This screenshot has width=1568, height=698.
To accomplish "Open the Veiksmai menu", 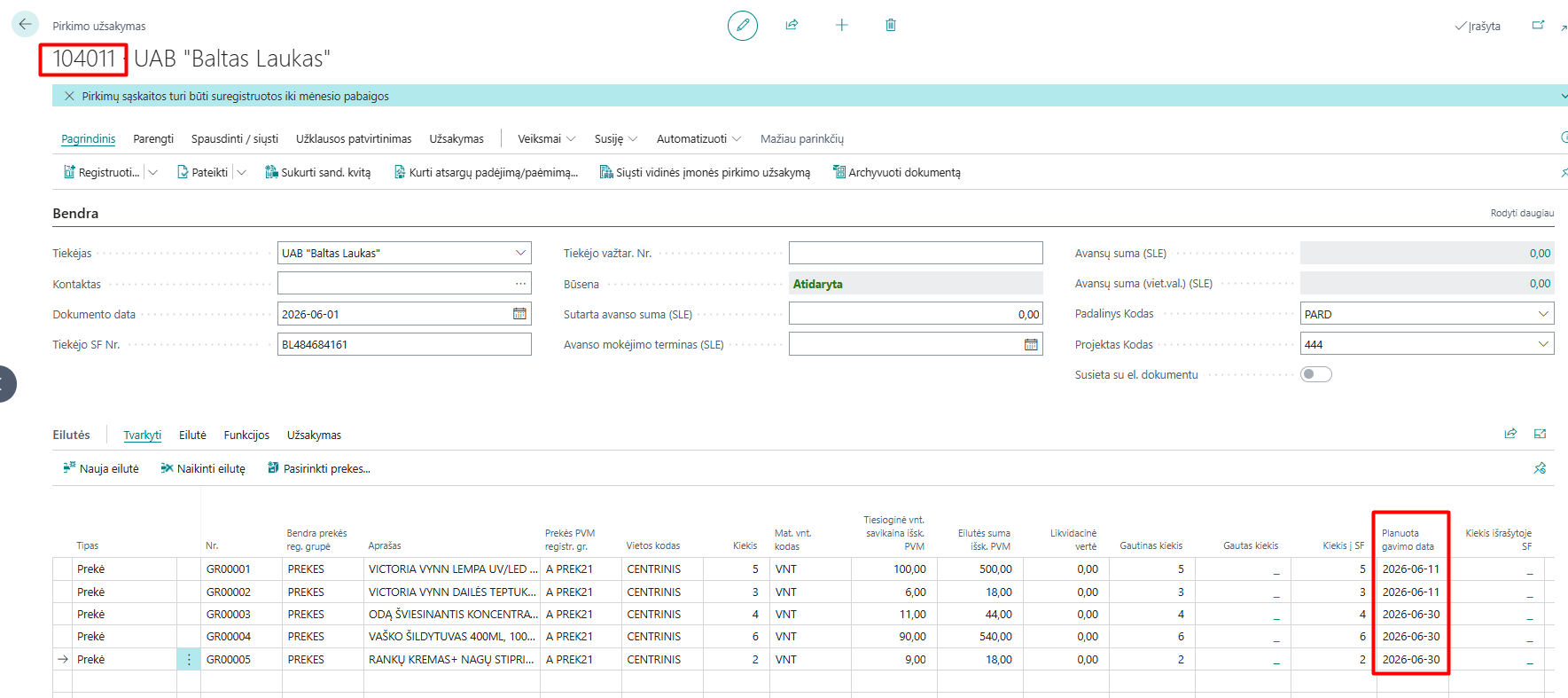I will pos(546,138).
